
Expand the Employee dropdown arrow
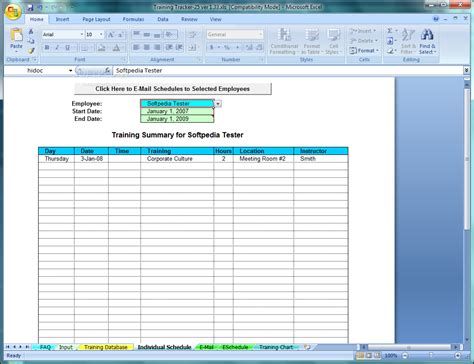coord(218,104)
